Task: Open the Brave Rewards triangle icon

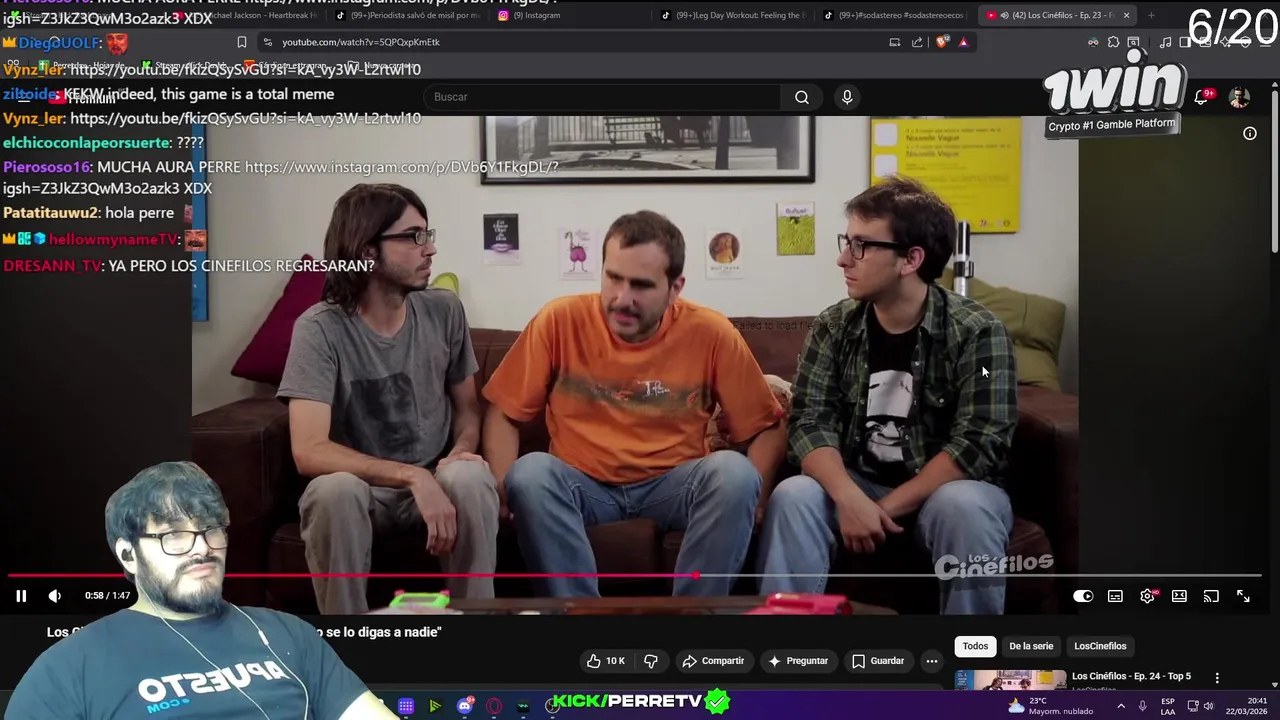Action: point(963,42)
